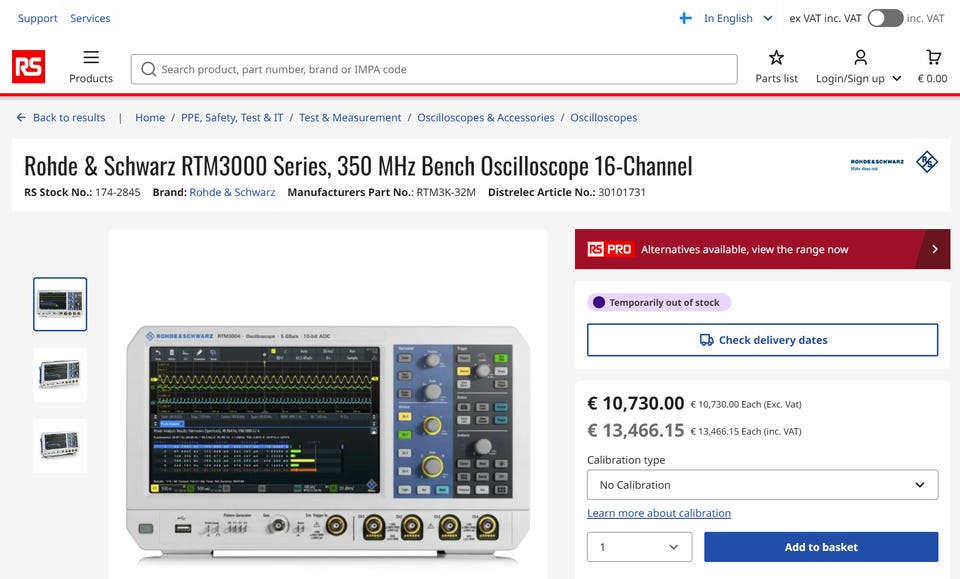Open Parts list star icon
Image resolution: width=960 pixels, height=579 pixels.
[776, 58]
